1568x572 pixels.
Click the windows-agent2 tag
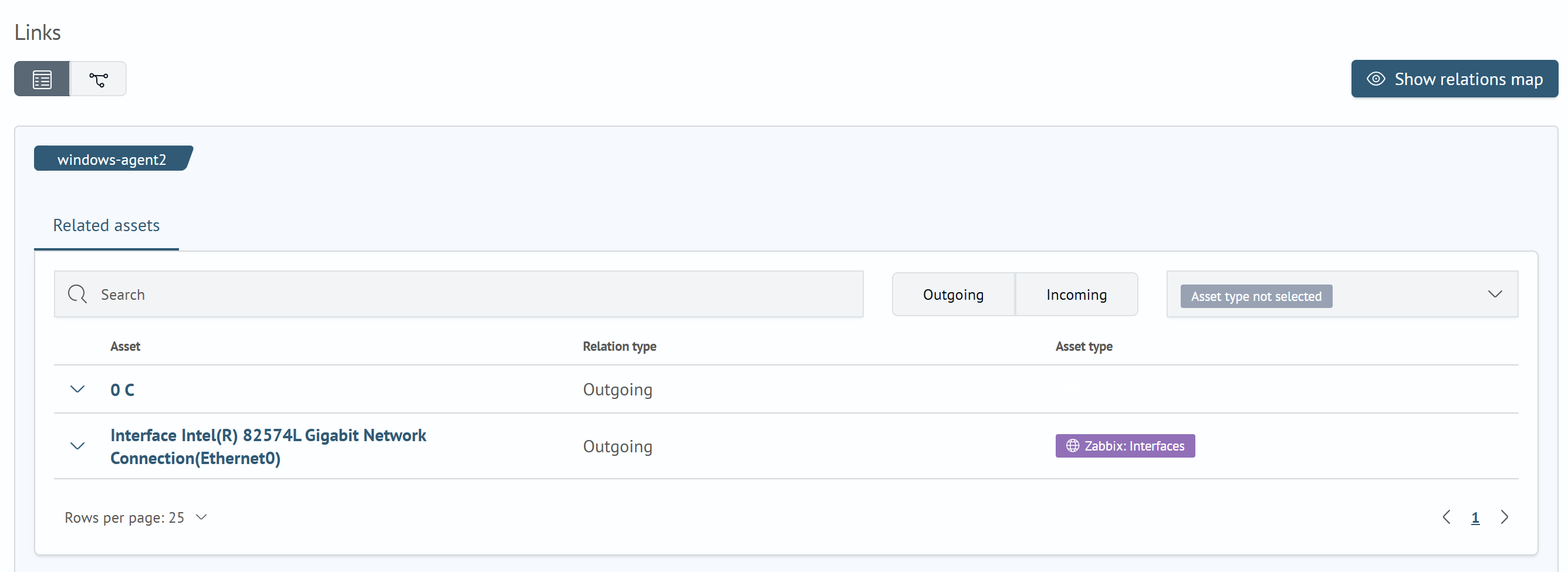pos(112,160)
